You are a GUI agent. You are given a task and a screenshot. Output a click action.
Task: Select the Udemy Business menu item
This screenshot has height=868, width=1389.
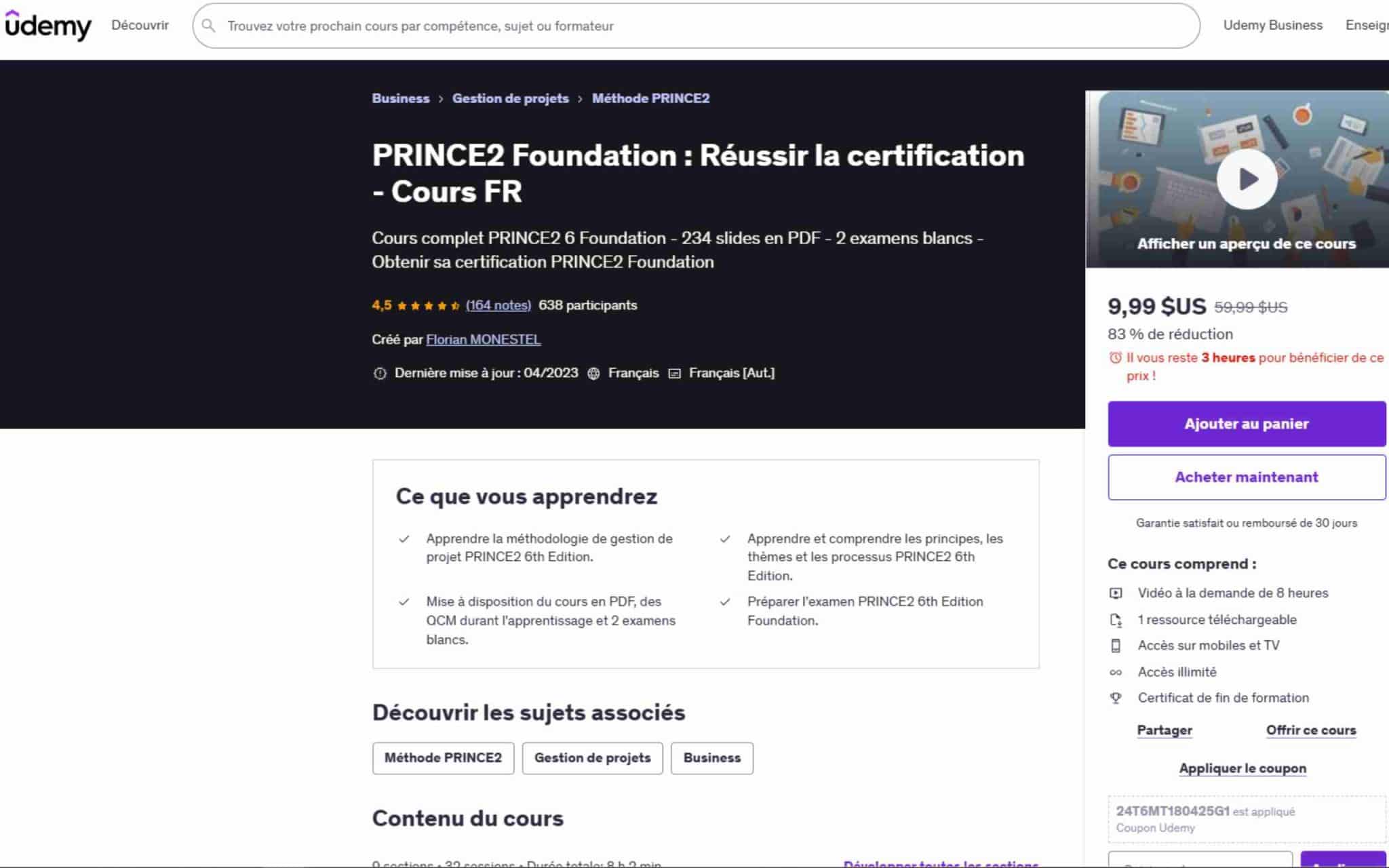(1273, 25)
